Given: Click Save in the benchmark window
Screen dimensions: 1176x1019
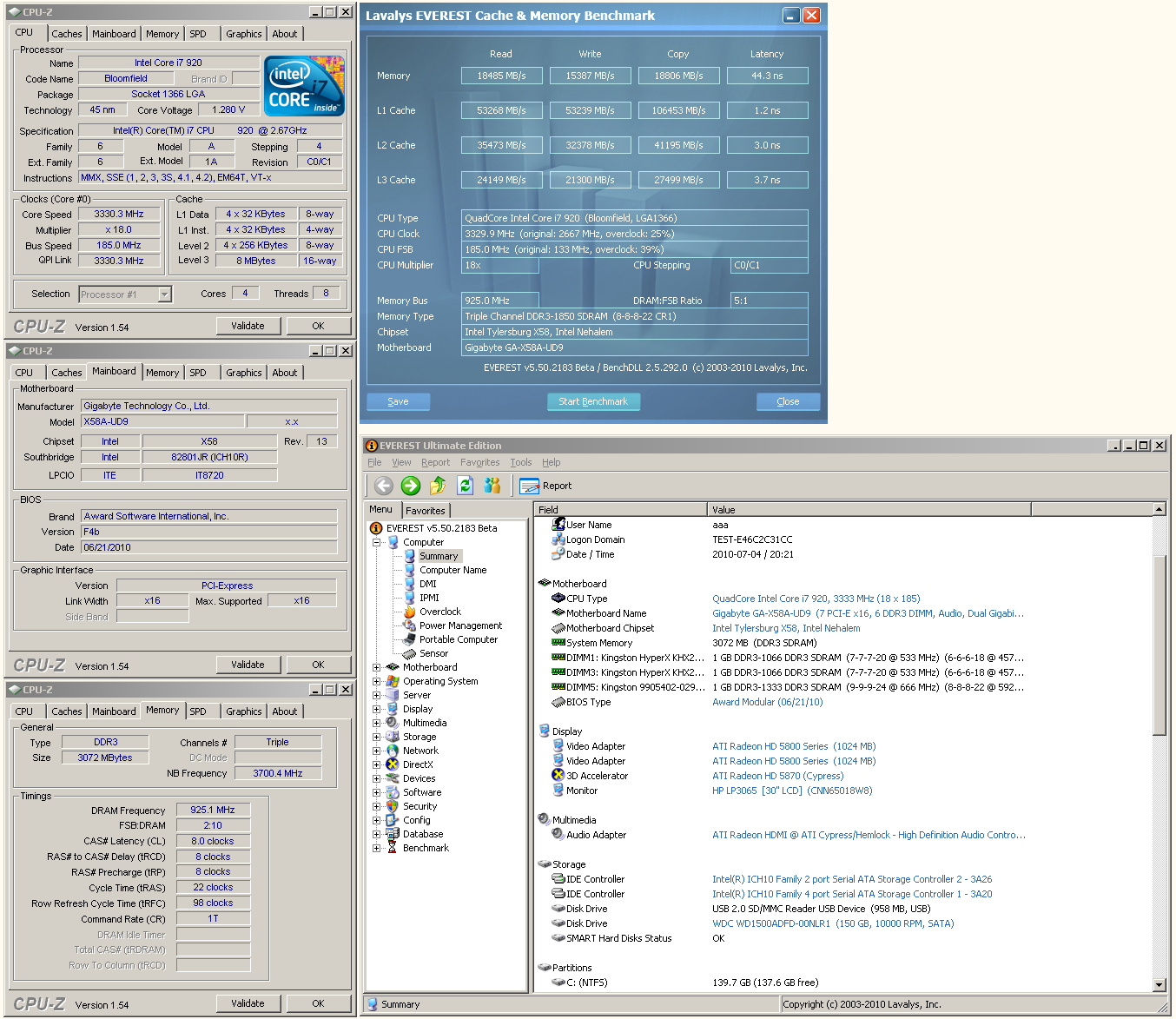Looking at the screenshot, I should (x=398, y=401).
